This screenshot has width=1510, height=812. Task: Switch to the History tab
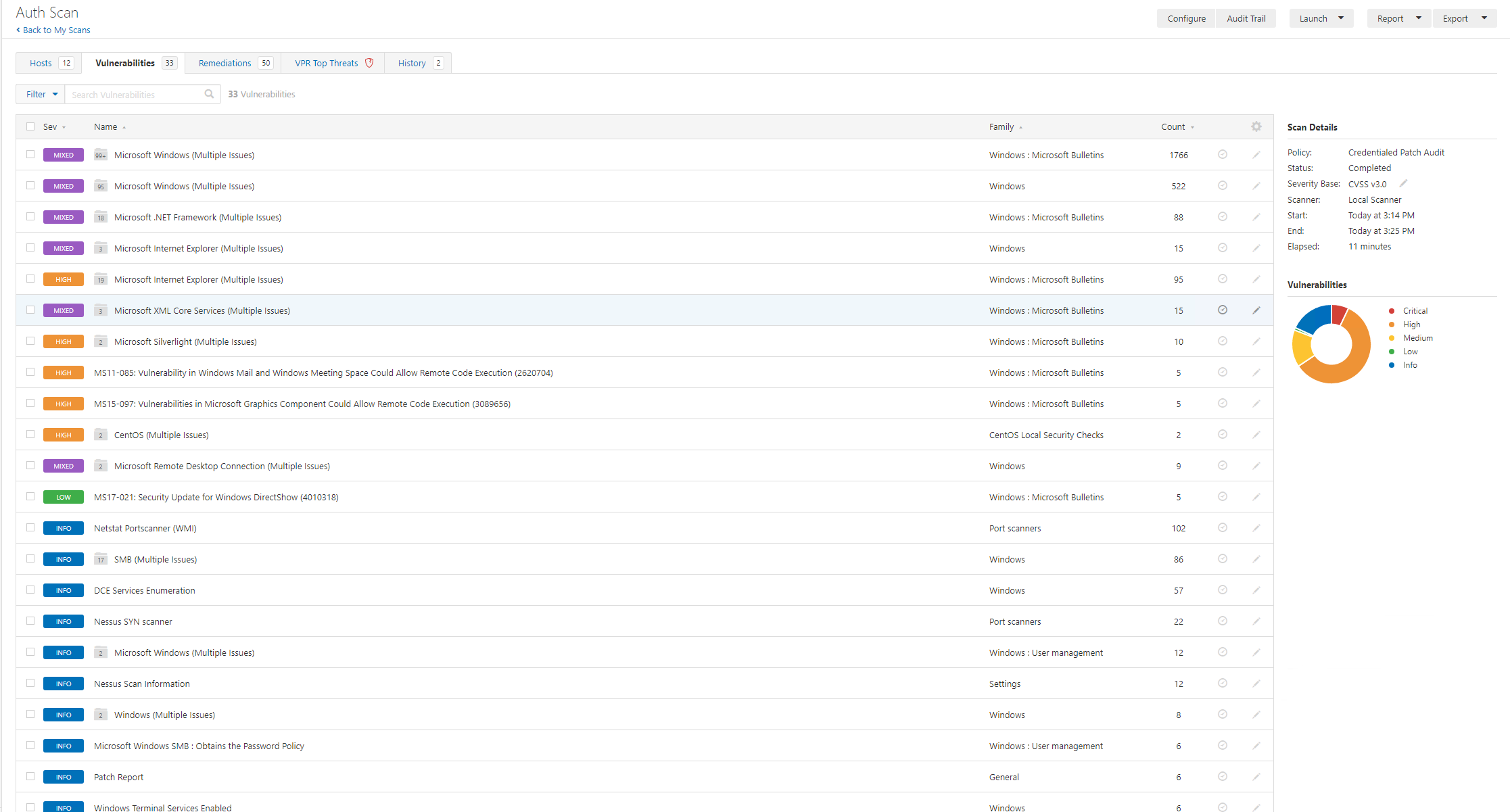pos(418,63)
